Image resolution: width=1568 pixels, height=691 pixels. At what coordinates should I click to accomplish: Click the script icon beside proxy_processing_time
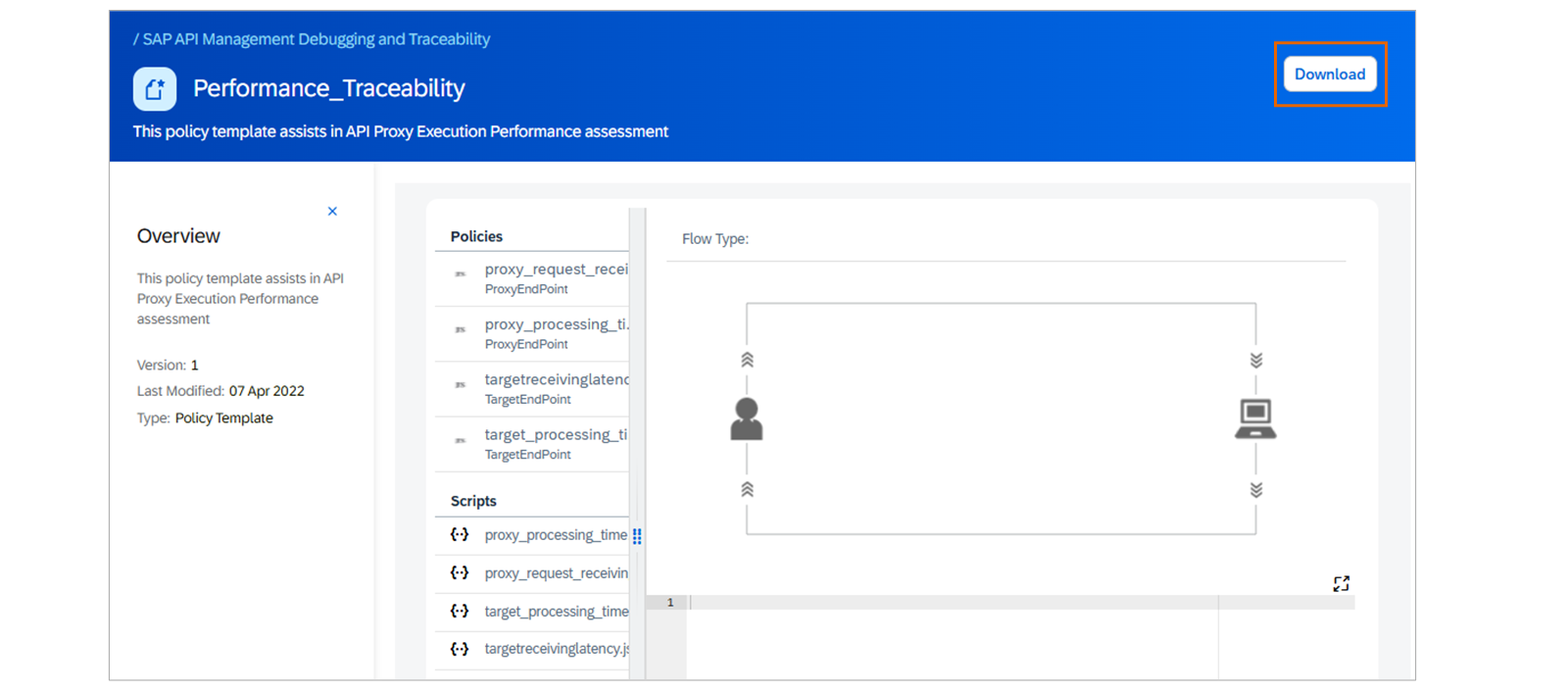(460, 535)
